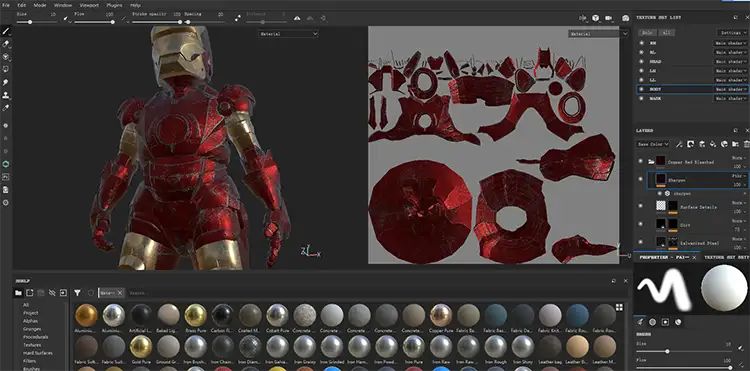The image size is (750, 371).
Task: Click the 3D cube perspective icon
Action: coord(596,18)
